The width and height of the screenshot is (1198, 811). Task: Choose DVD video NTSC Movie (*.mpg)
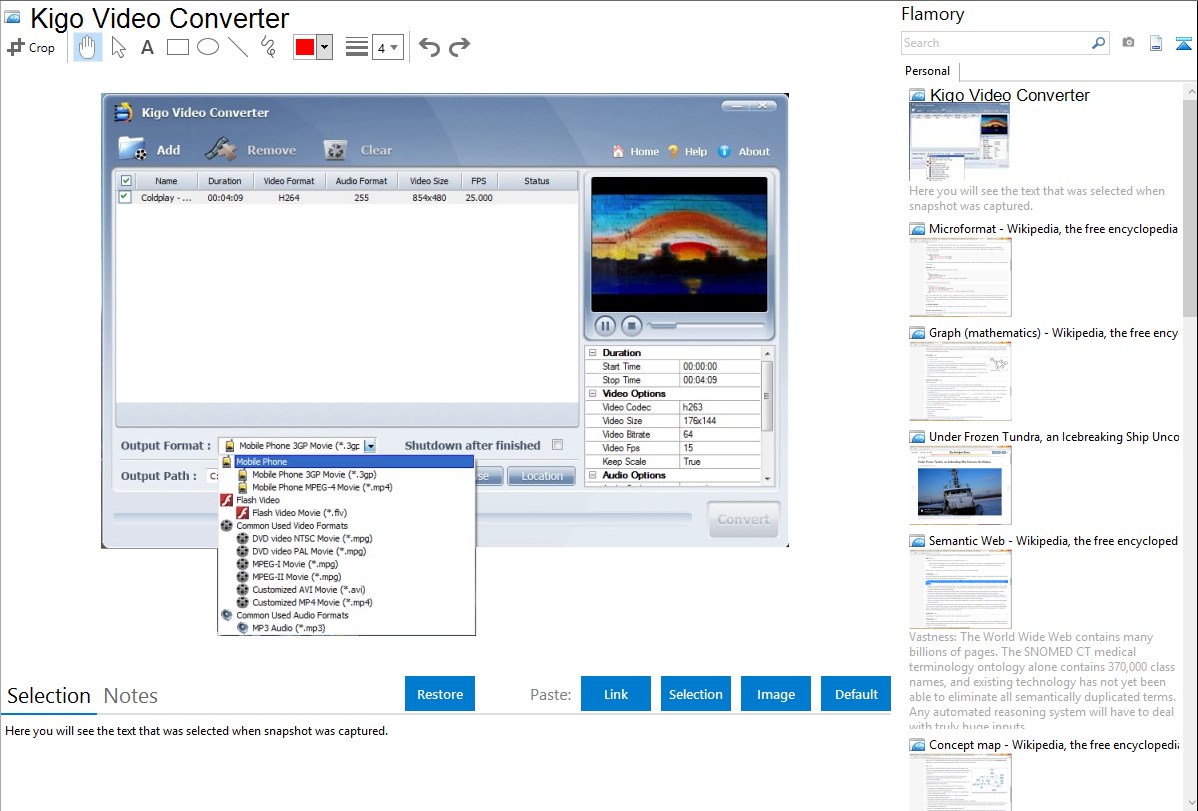[312, 538]
